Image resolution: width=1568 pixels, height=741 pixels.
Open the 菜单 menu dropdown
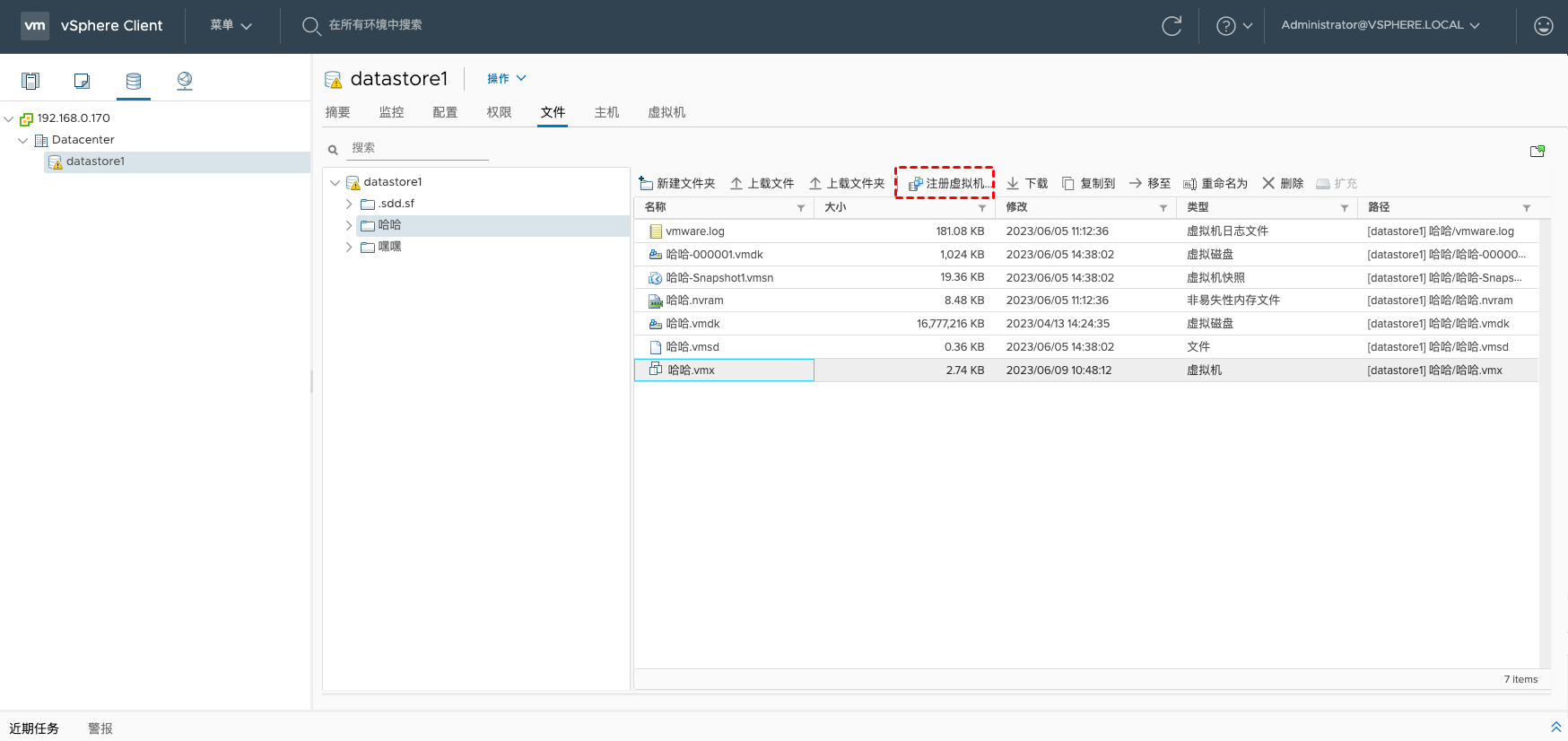(231, 25)
